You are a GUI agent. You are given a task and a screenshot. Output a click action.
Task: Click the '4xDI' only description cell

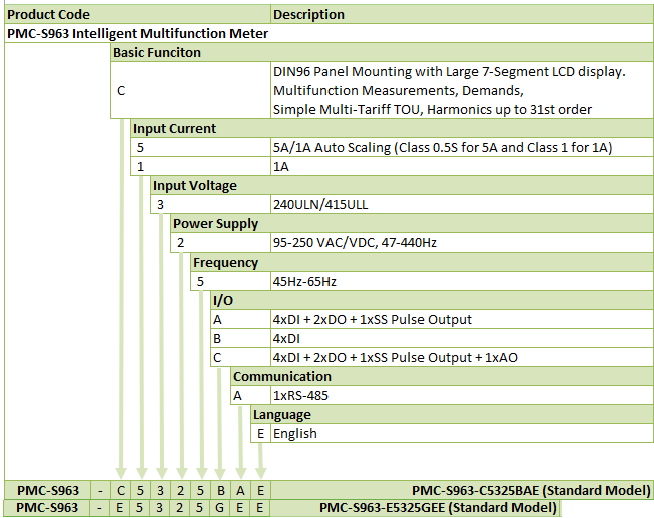pyautogui.click(x=462, y=339)
